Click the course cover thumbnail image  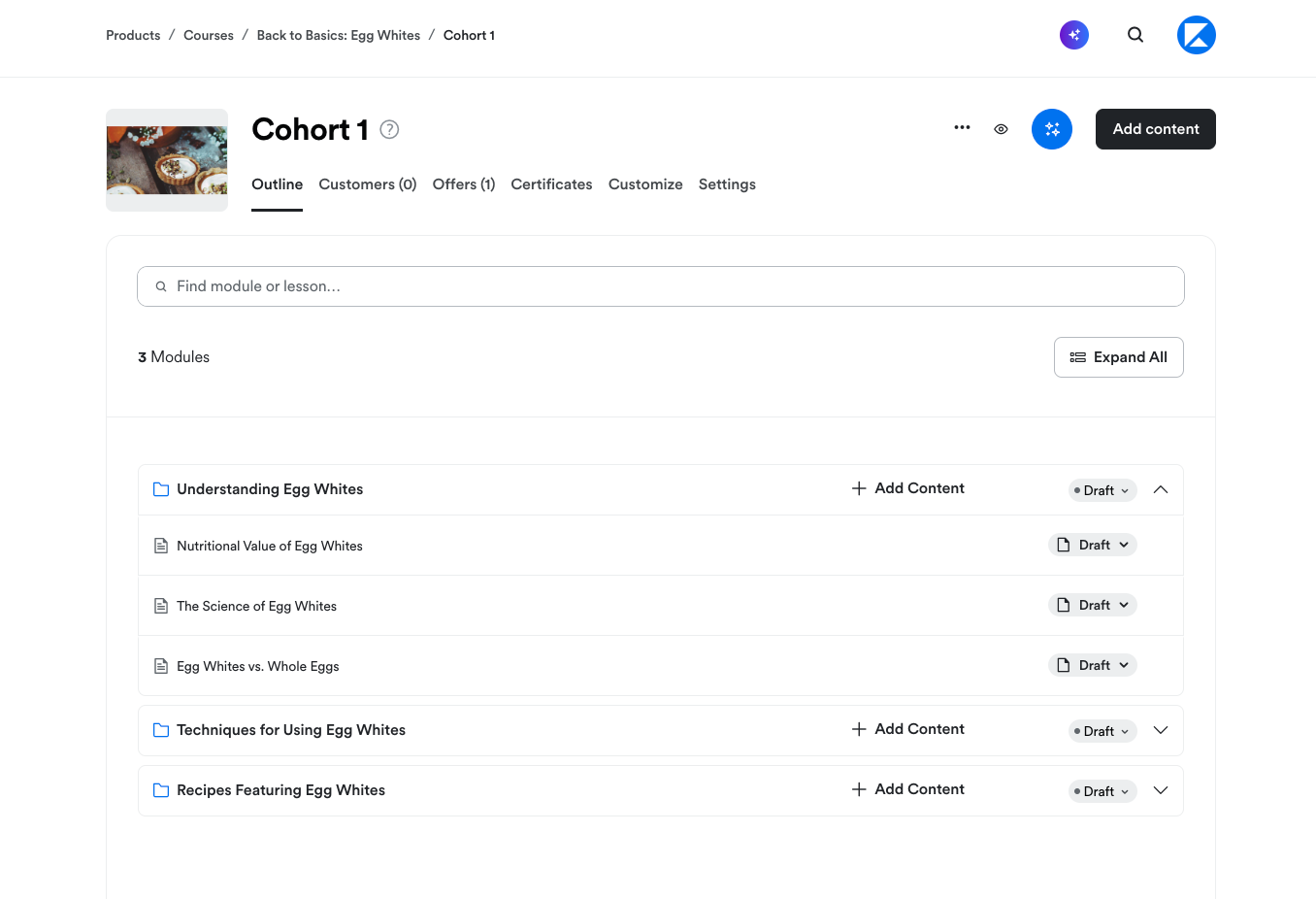pyautogui.click(x=166, y=159)
